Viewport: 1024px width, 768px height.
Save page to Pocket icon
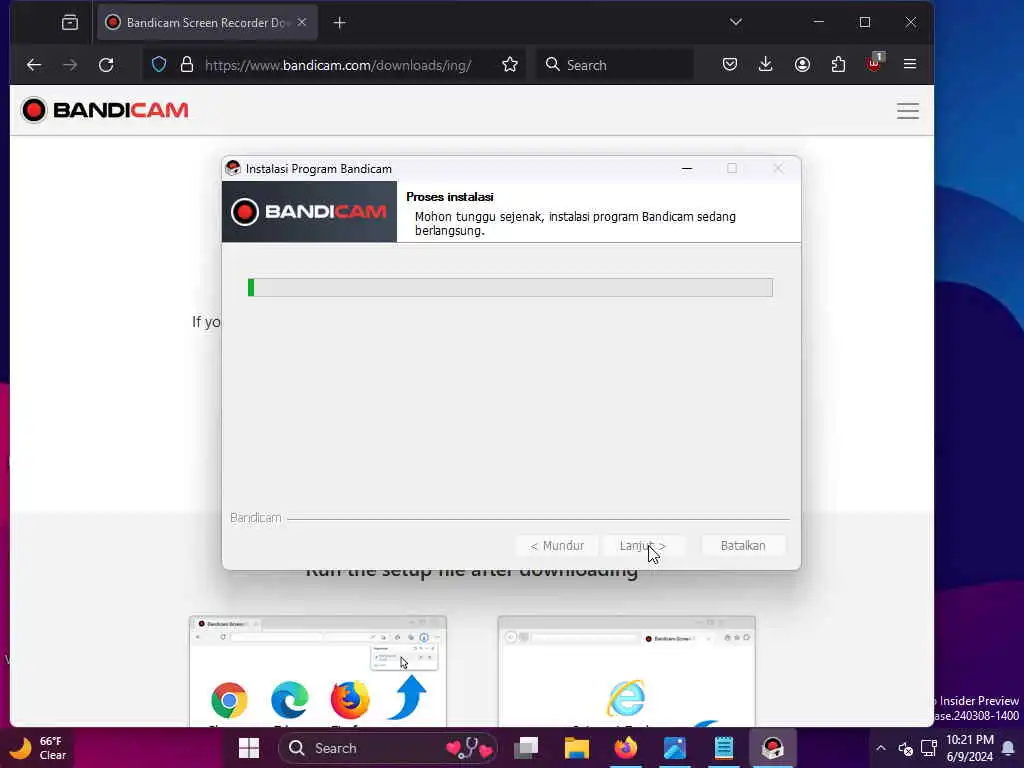tap(729, 64)
